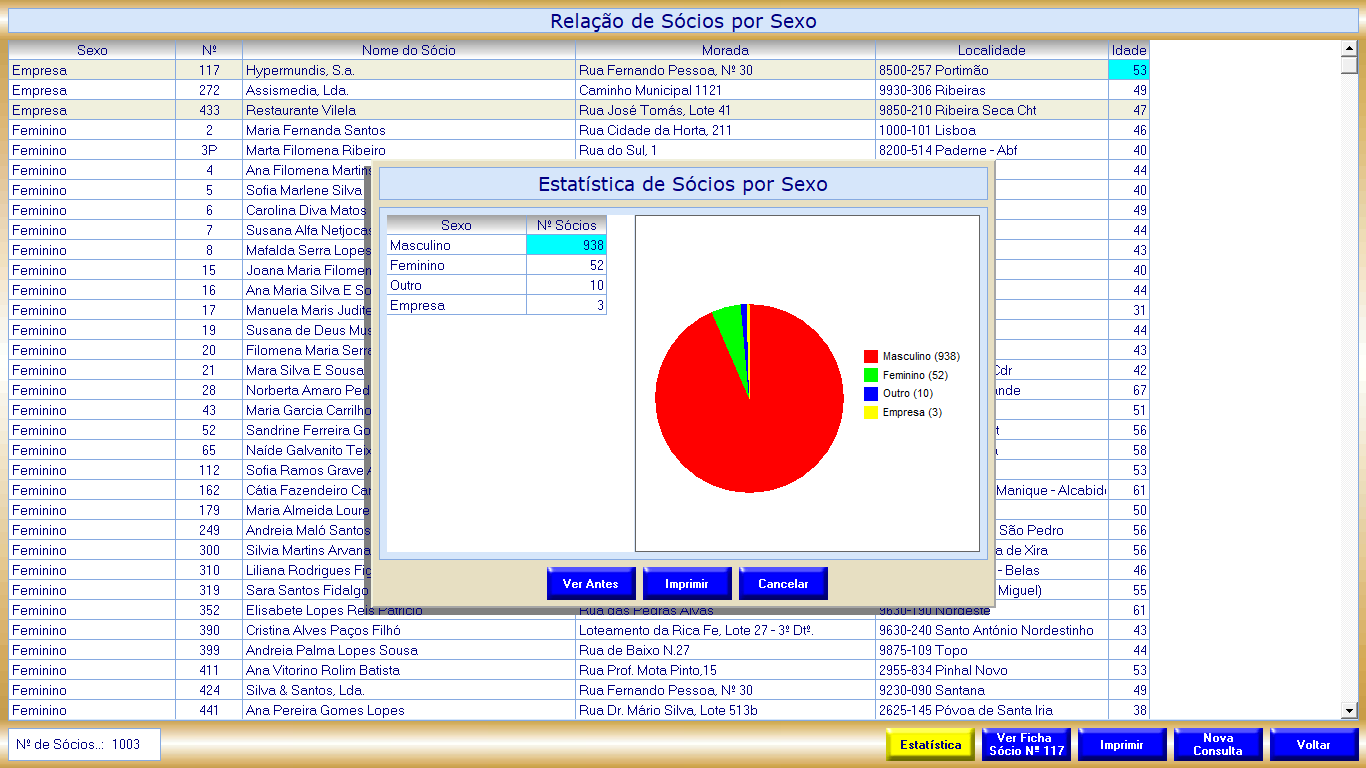Click the Ver Antes button
The width and height of the screenshot is (1366, 768).
tap(590, 584)
